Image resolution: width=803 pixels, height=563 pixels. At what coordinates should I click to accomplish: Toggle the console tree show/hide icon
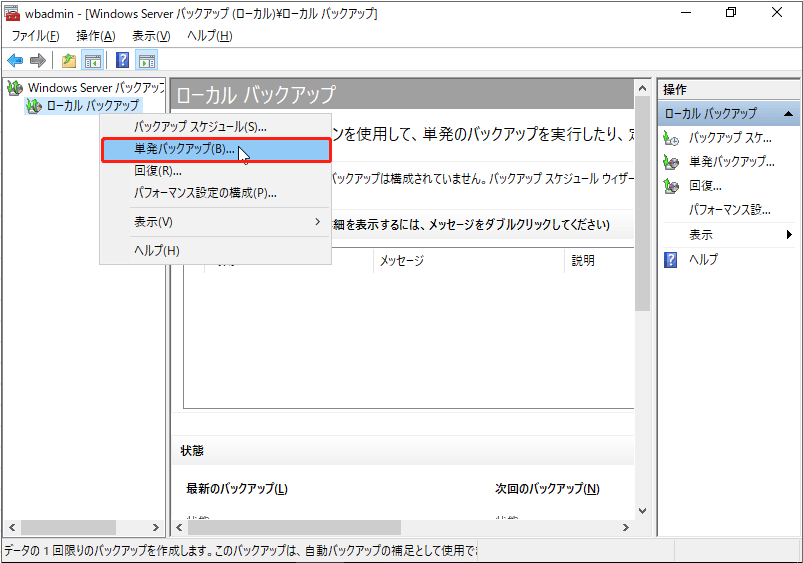click(93, 60)
